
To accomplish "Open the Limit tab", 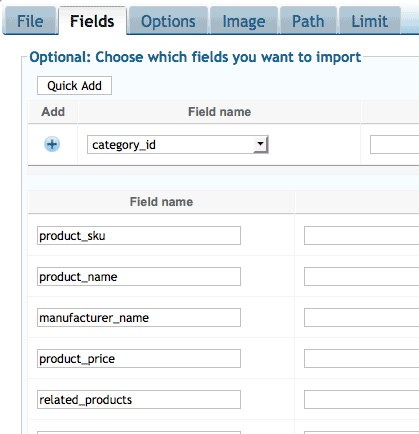I will [369, 21].
